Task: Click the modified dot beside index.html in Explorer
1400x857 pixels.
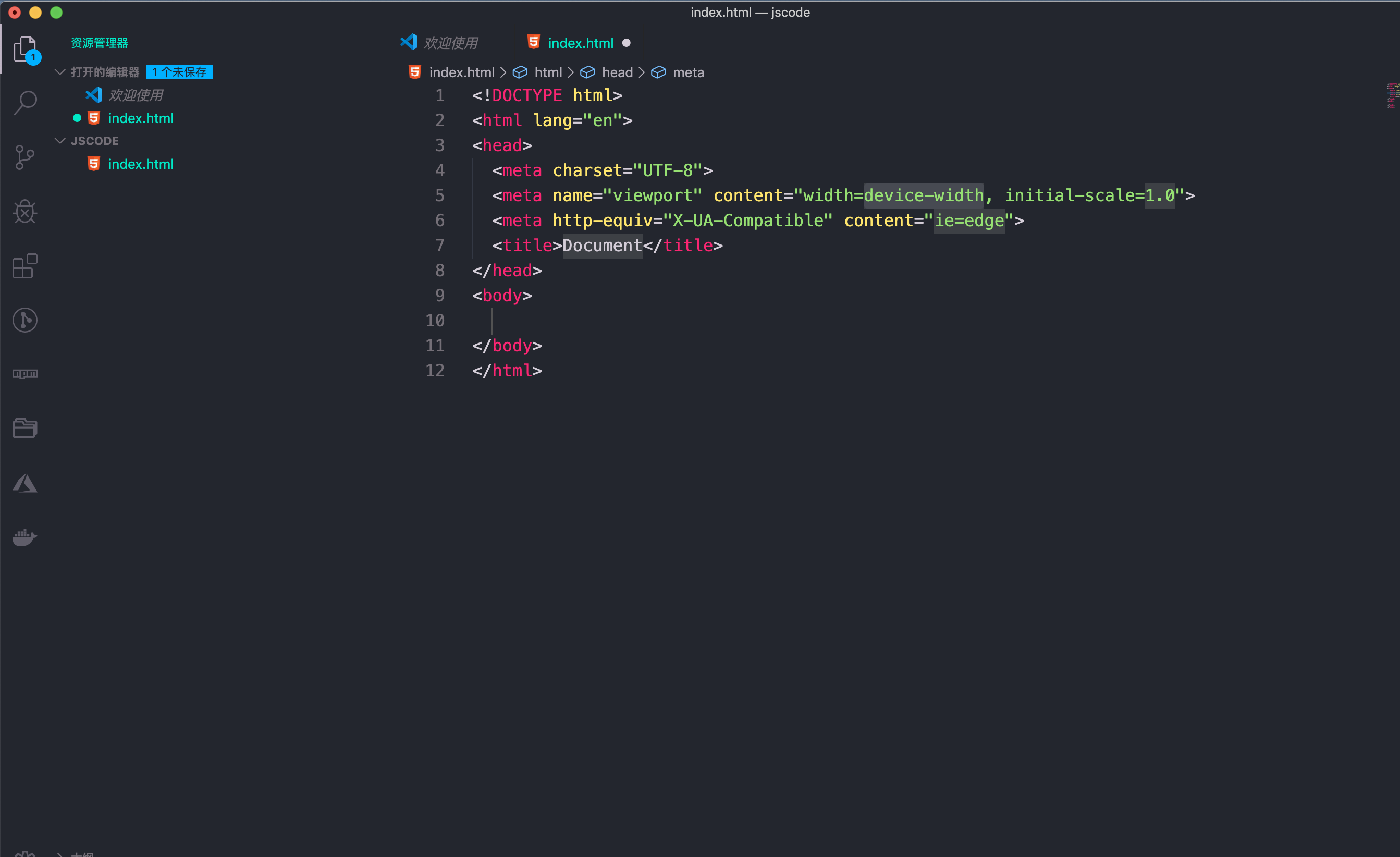Action: [x=77, y=118]
